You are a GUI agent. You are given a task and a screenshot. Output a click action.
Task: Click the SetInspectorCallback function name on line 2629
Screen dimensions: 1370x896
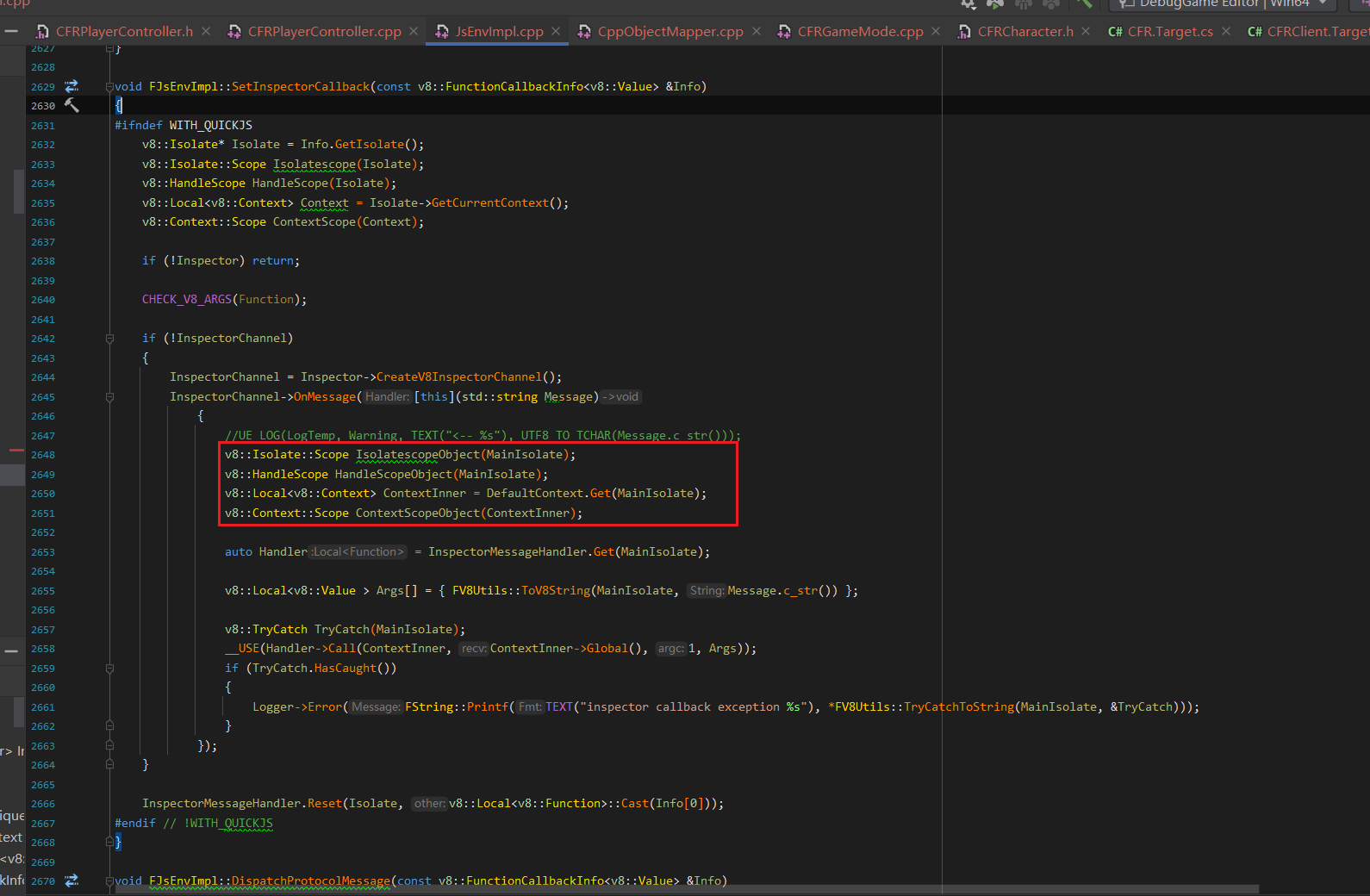[x=301, y=86]
